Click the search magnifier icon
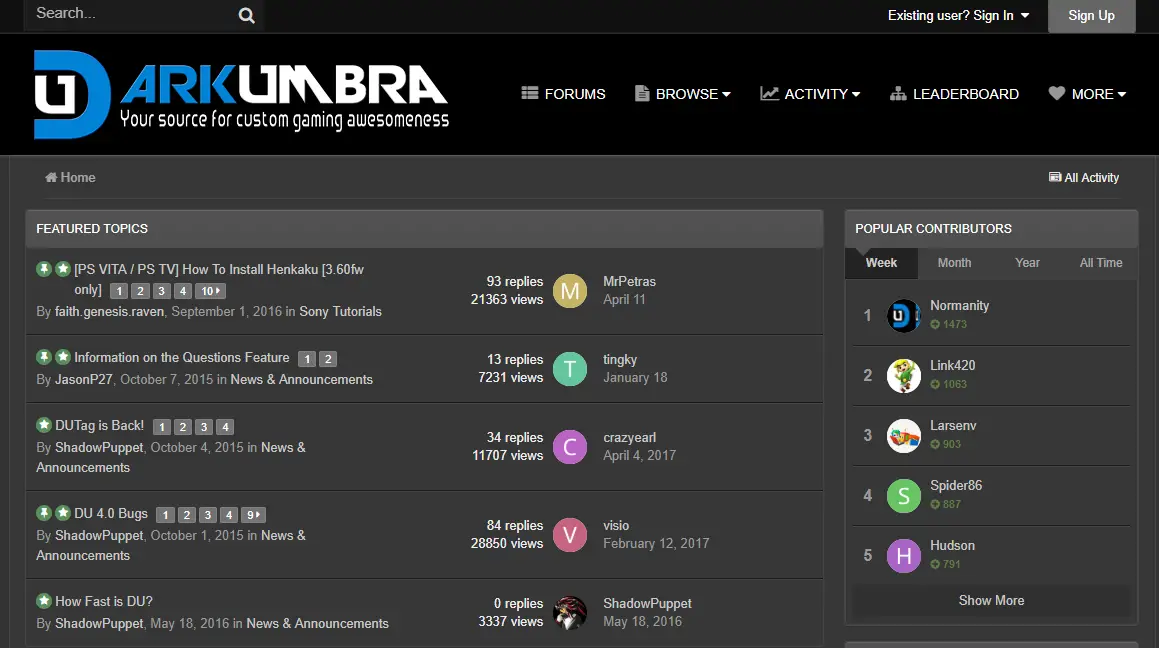 point(246,15)
